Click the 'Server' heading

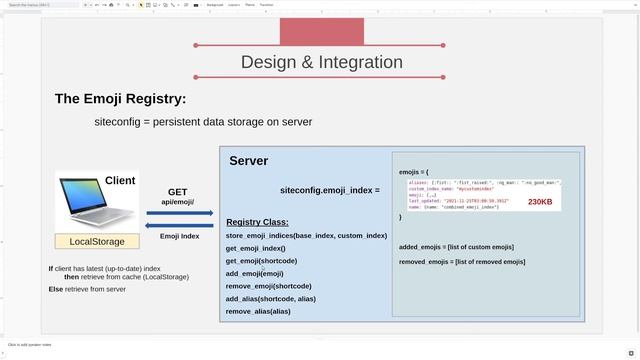click(249, 161)
